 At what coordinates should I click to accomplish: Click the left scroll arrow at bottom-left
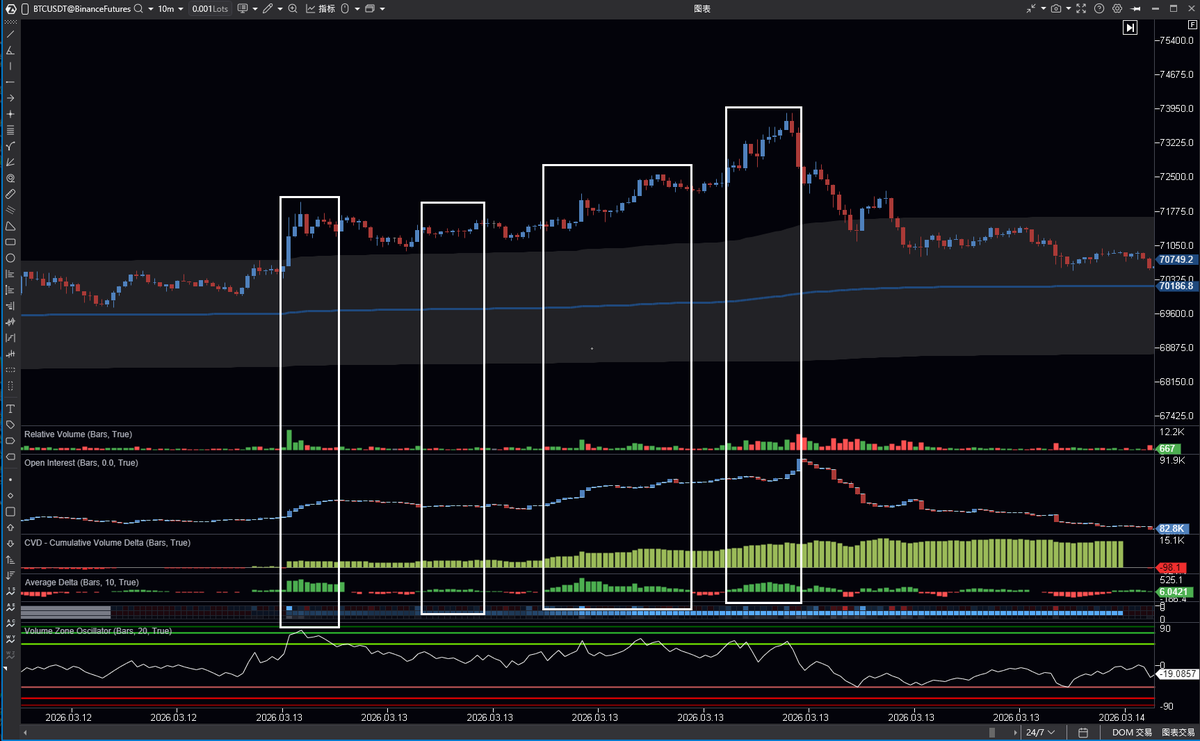(x=25, y=734)
